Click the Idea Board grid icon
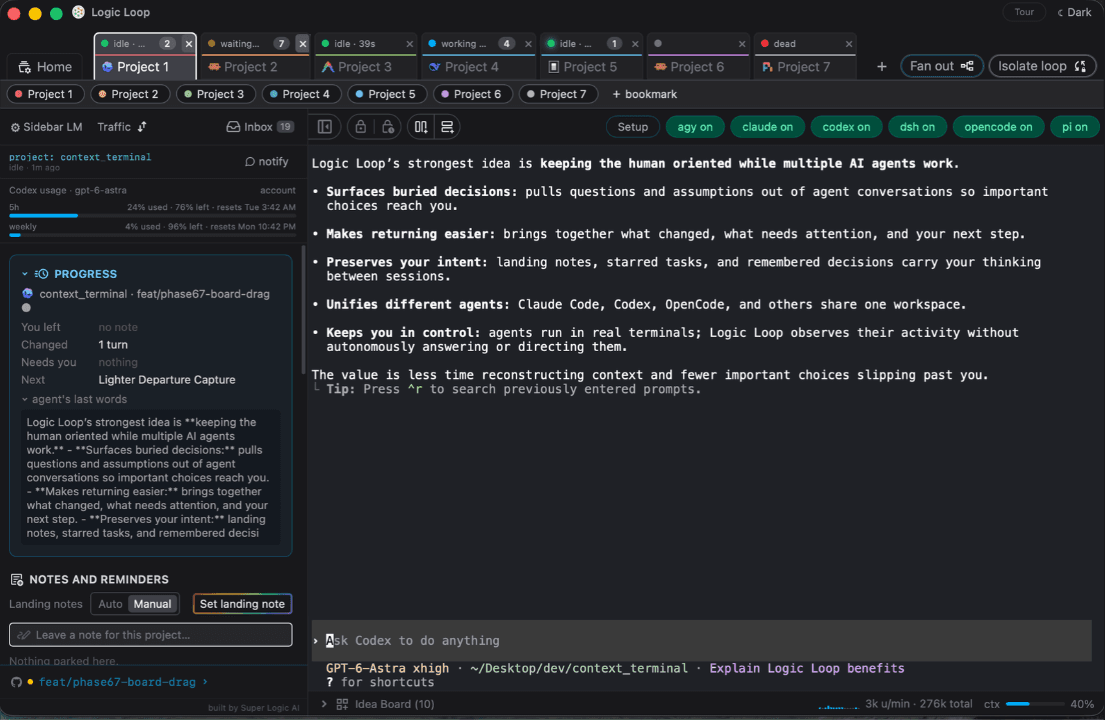 coord(342,704)
